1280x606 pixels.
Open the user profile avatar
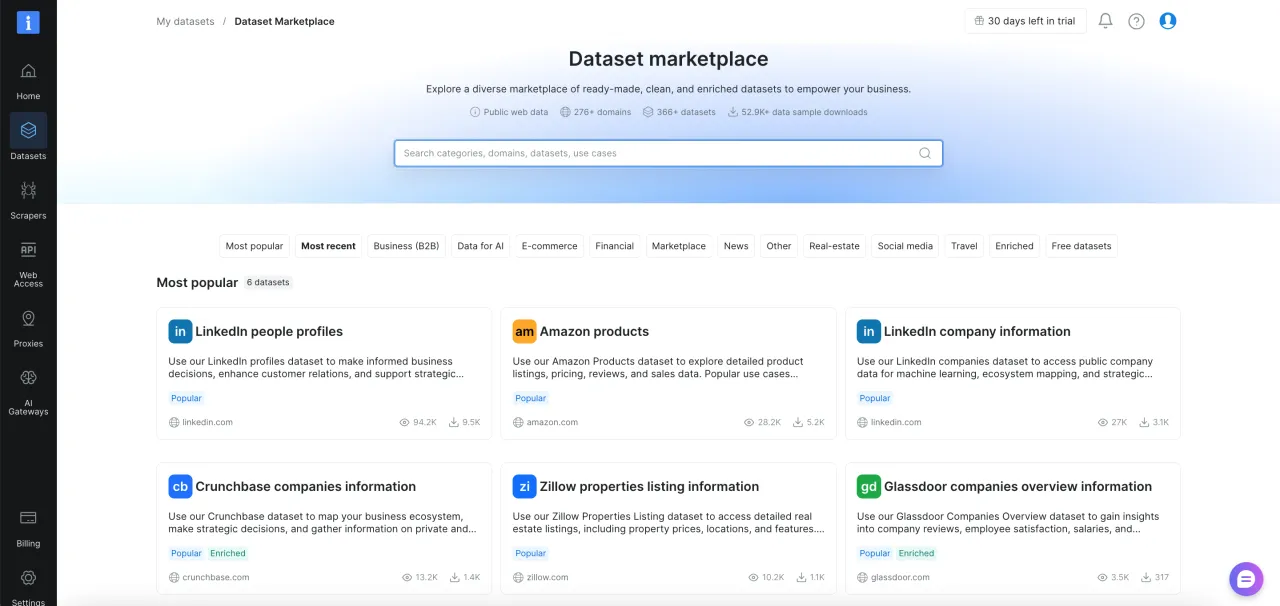(x=1167, y=21)
